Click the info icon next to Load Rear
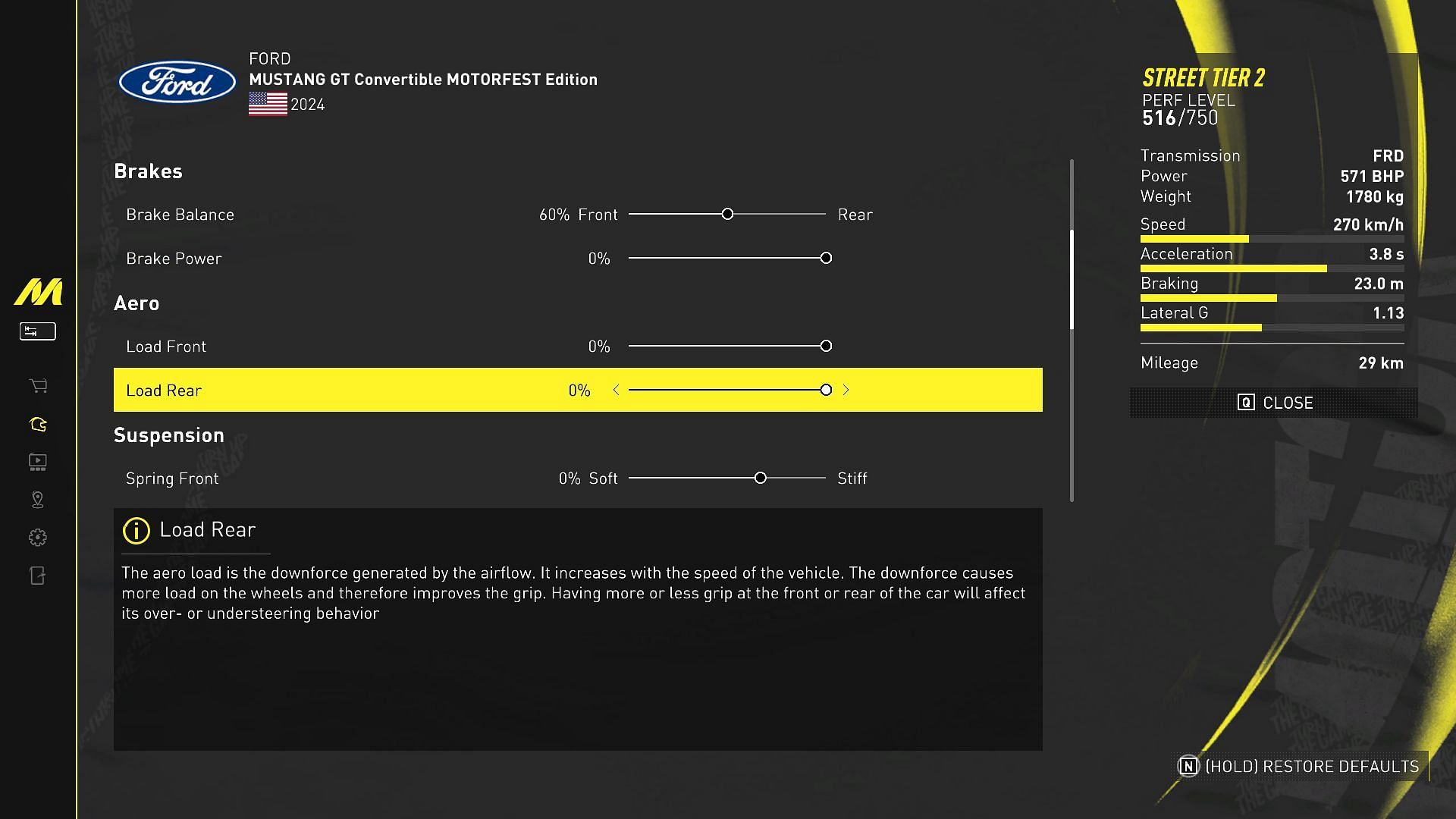Image resolution: width=1456 pixels, height=819 pixels. pyautogui.click(x=134, y=530)
